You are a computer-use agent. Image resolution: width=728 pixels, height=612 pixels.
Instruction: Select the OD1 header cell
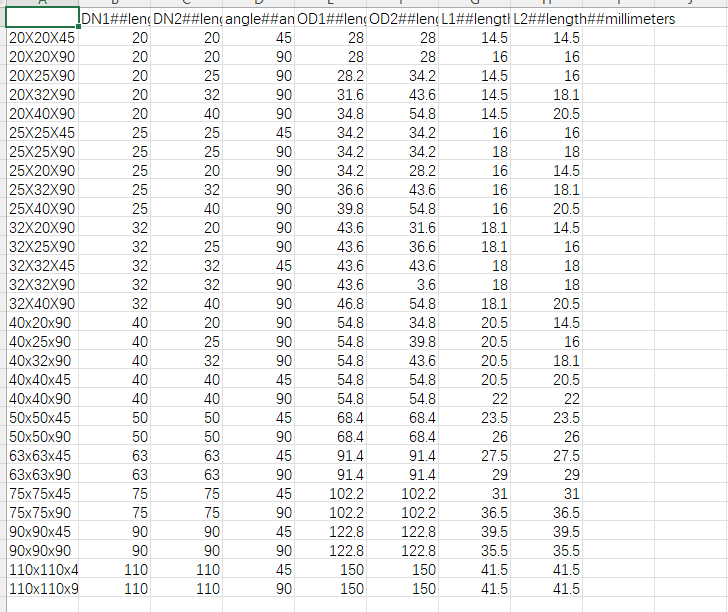[331, 19]
